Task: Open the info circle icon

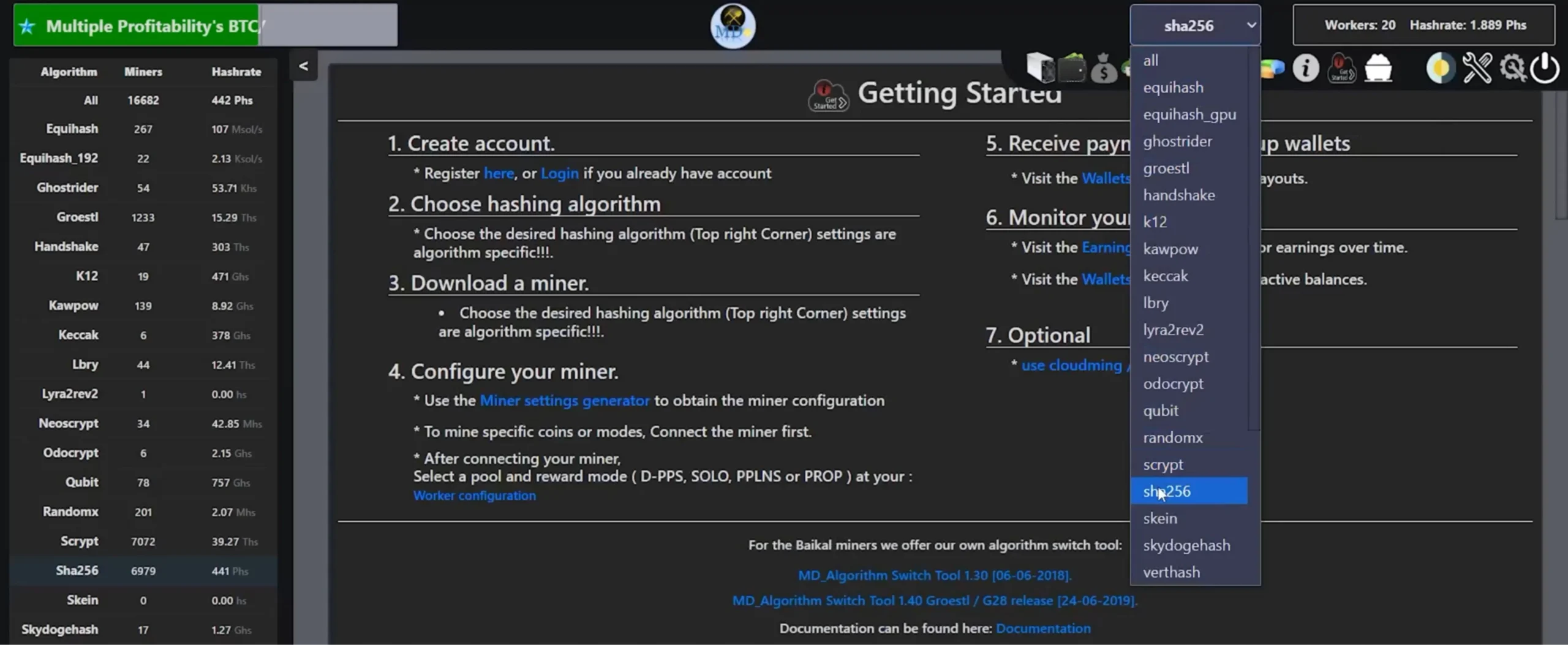Action: (x=1305, y=67)
